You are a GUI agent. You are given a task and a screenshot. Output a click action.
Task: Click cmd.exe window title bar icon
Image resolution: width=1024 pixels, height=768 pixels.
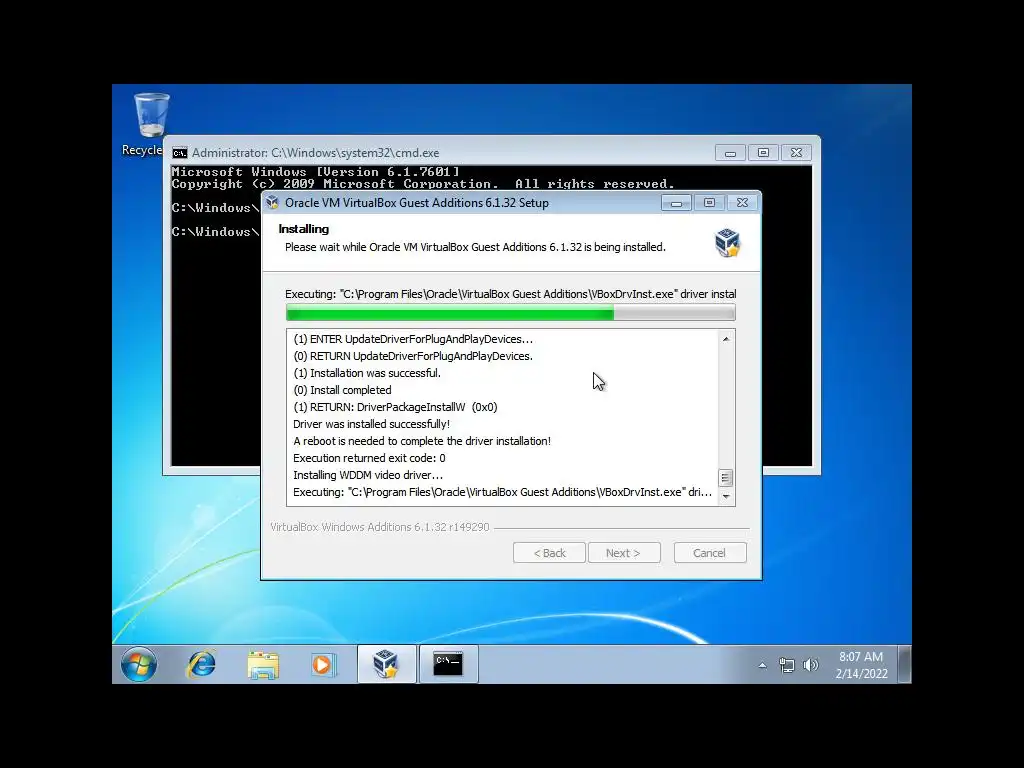(180, 153)
